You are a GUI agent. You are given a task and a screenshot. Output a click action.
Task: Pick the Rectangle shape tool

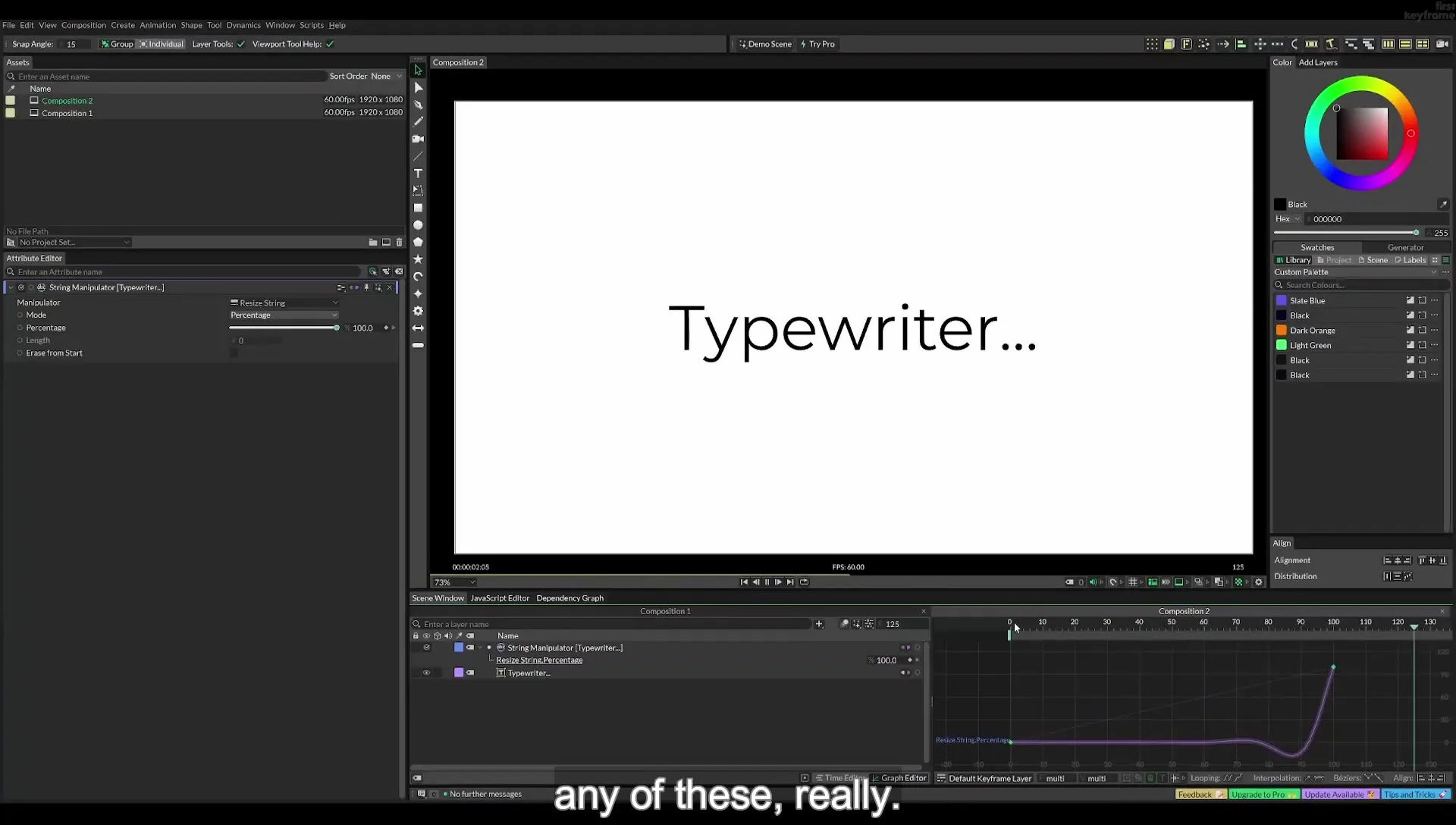coord(418,208)
